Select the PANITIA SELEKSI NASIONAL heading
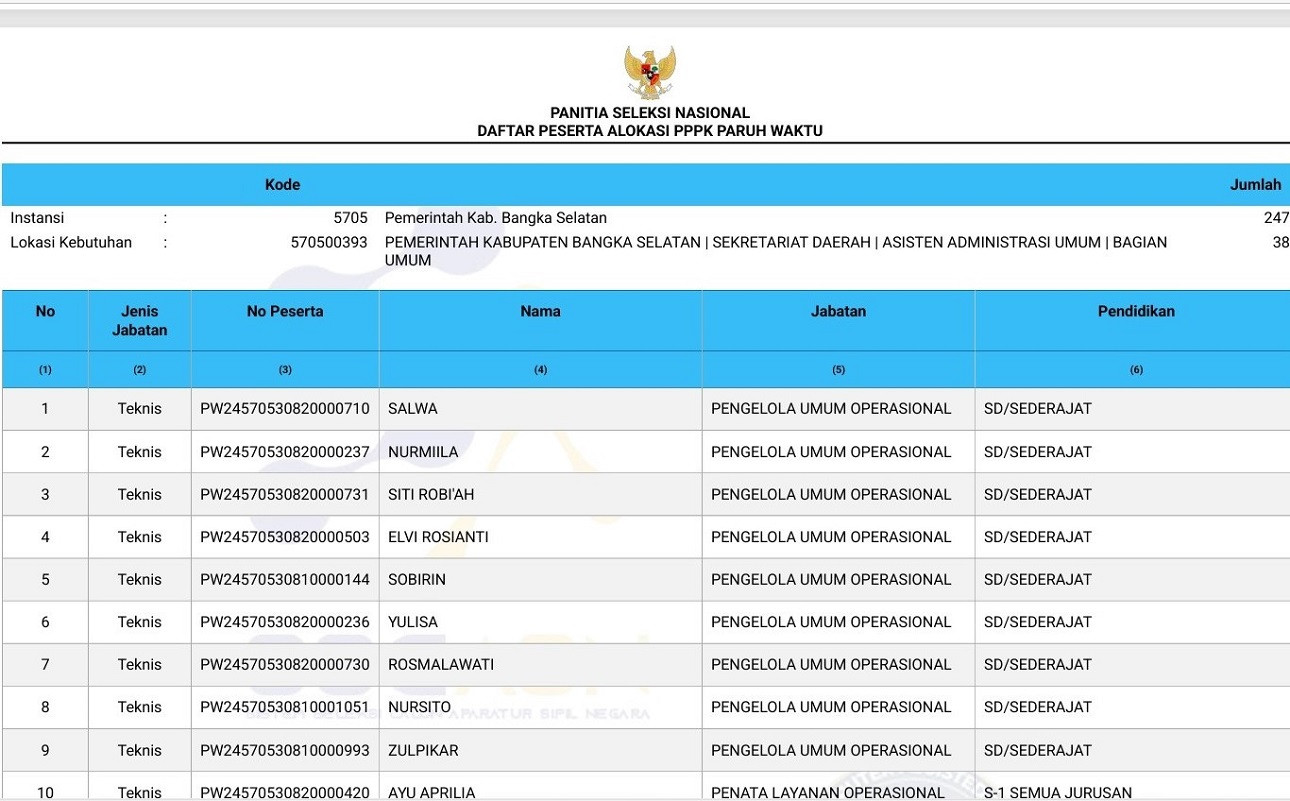The height and width of the screenshot is (801, 1290). click(650, 113)
